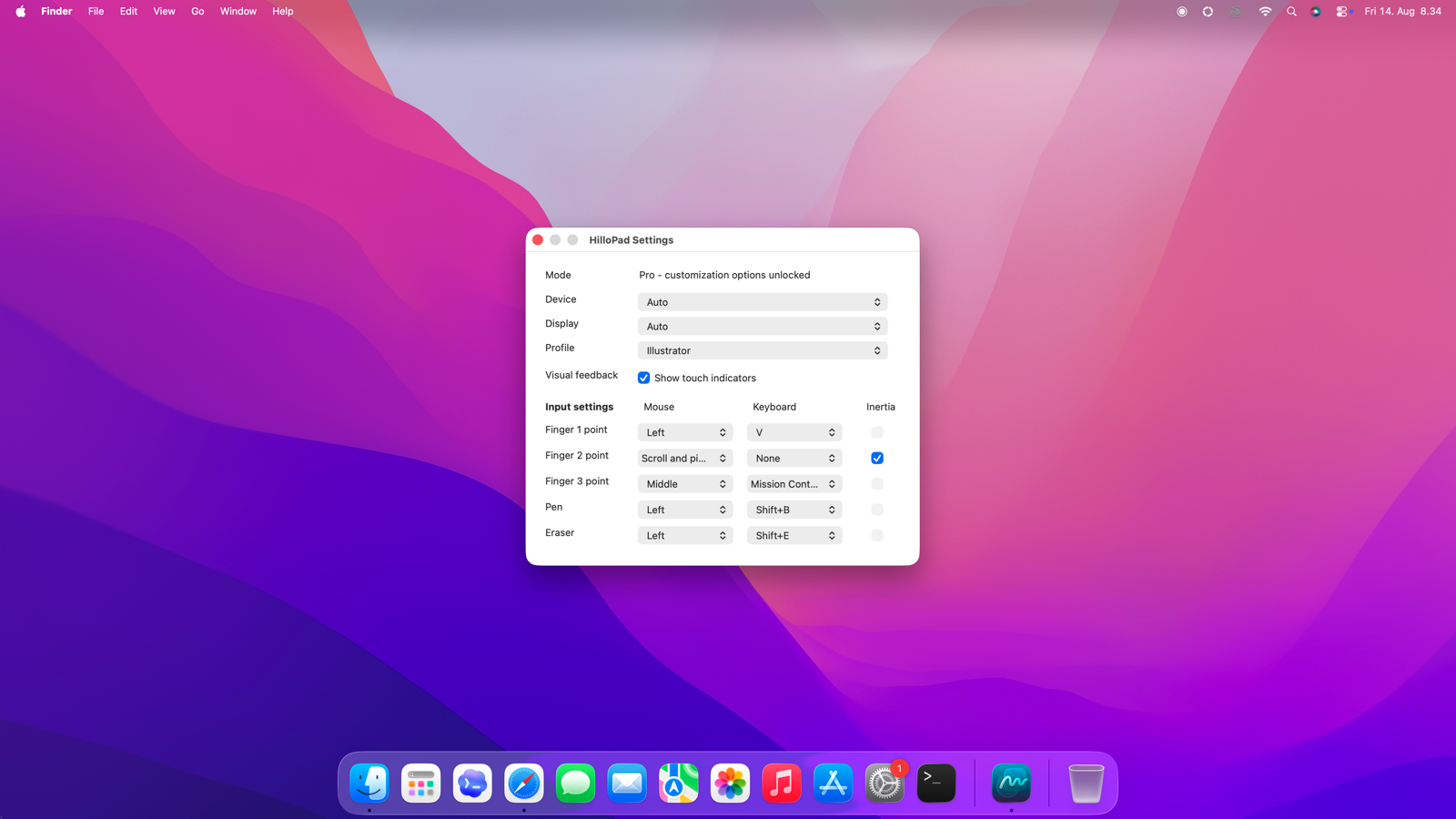
Task: Open the Edit menu
Action: (x=128, y=12)
